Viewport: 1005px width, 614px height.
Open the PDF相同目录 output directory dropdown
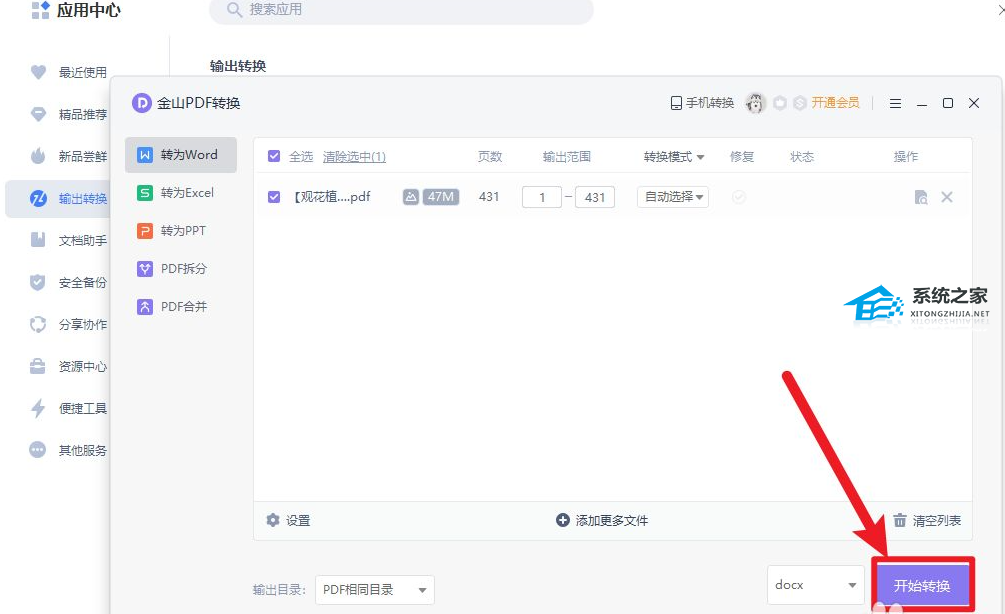click(375, 590)
